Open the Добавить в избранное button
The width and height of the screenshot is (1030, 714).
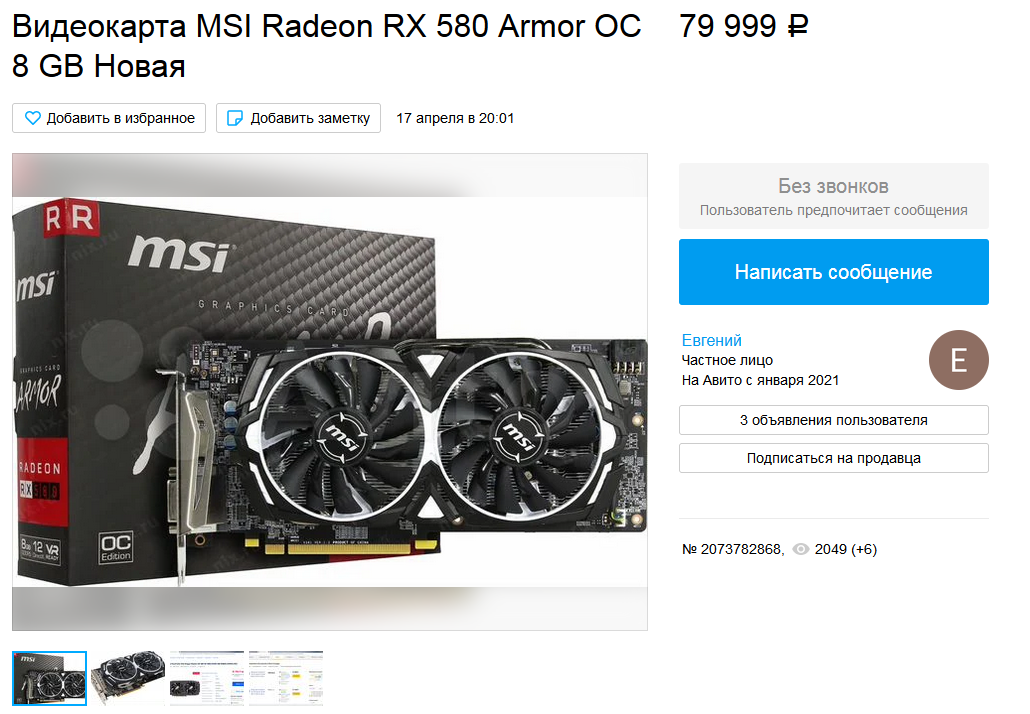point(109,118)
